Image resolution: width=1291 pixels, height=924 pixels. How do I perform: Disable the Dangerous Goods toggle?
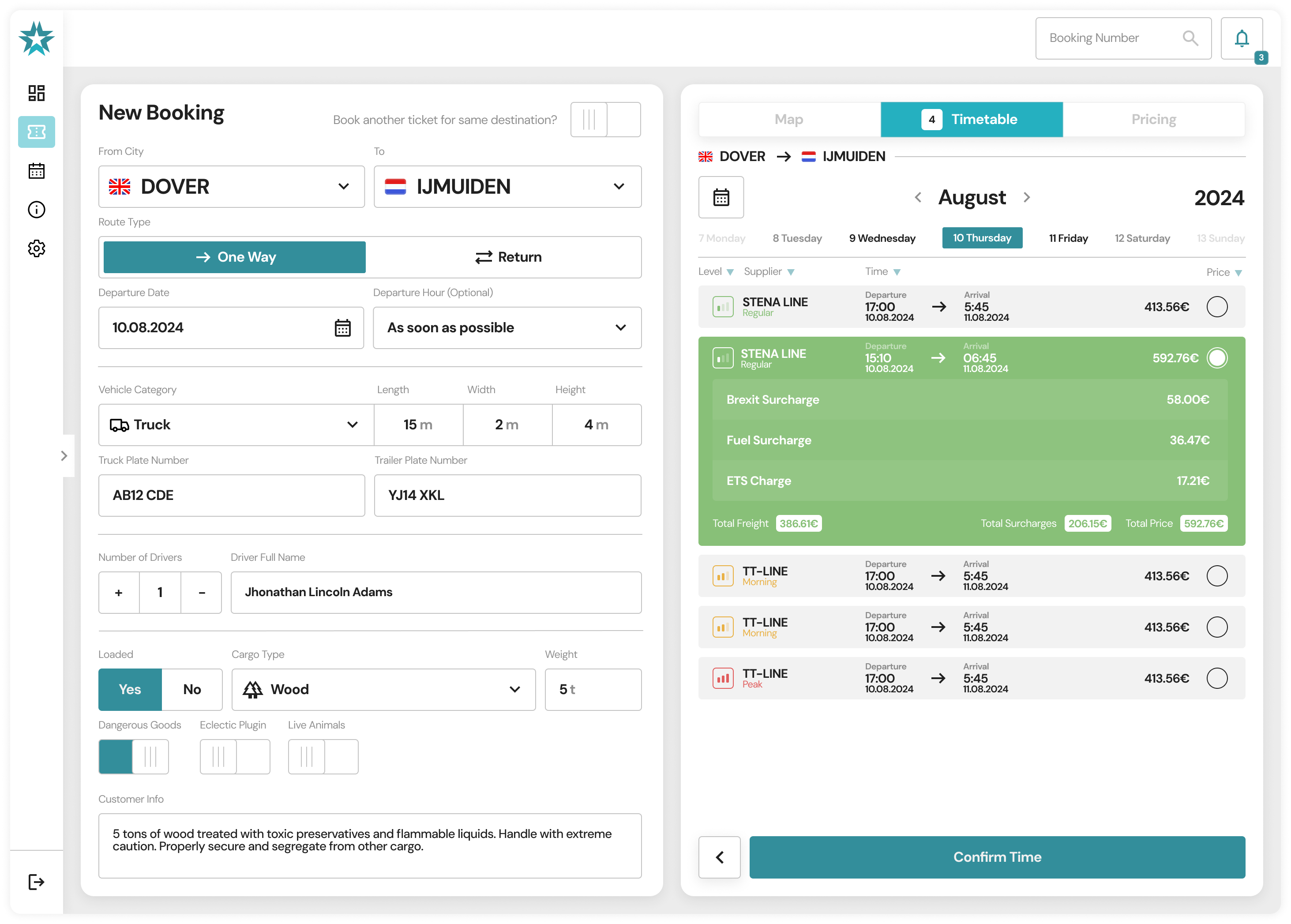click(134, 757)
